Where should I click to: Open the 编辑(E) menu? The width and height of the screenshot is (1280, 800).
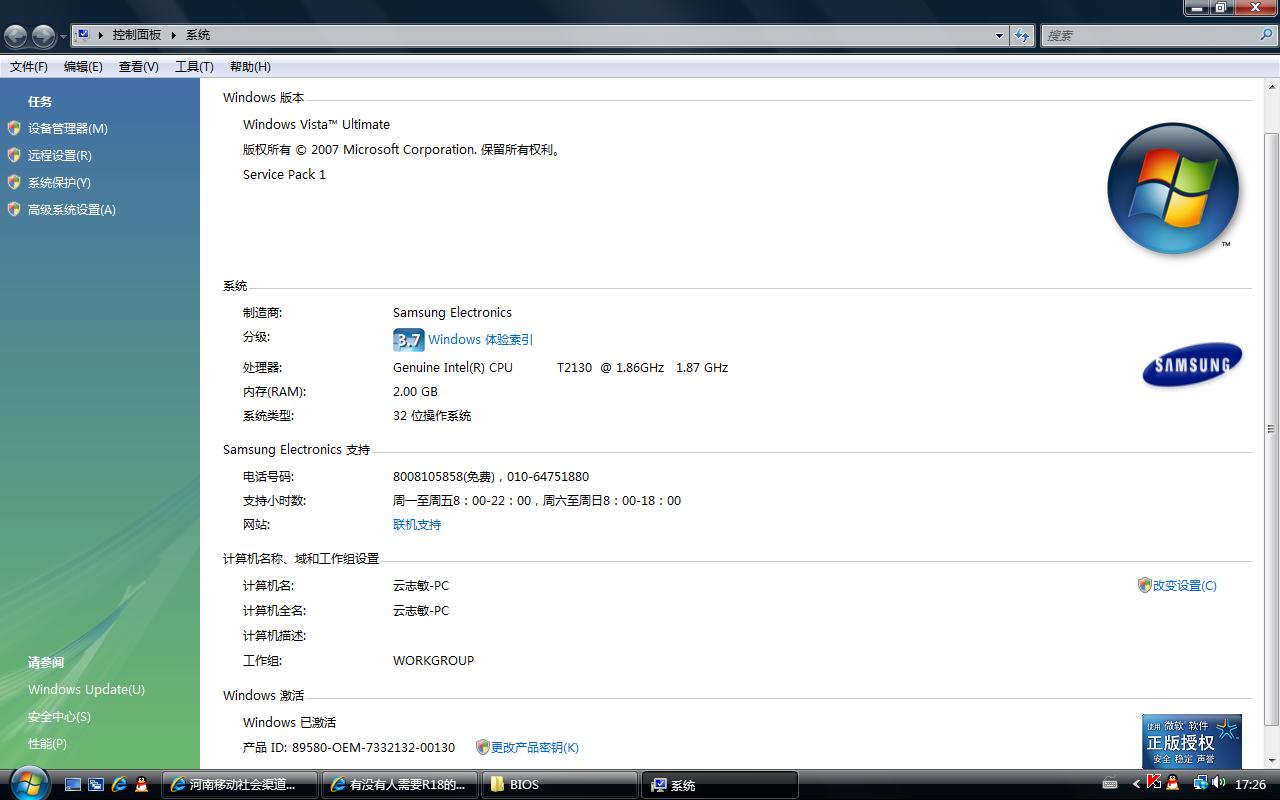pos(83,66)
